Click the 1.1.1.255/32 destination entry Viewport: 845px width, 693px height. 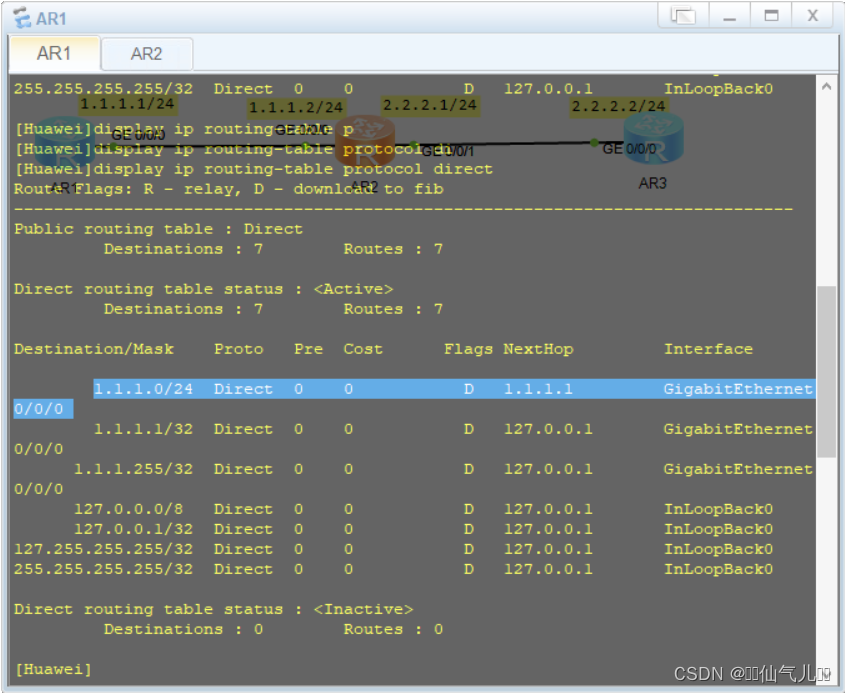click(x=133, y=469)
